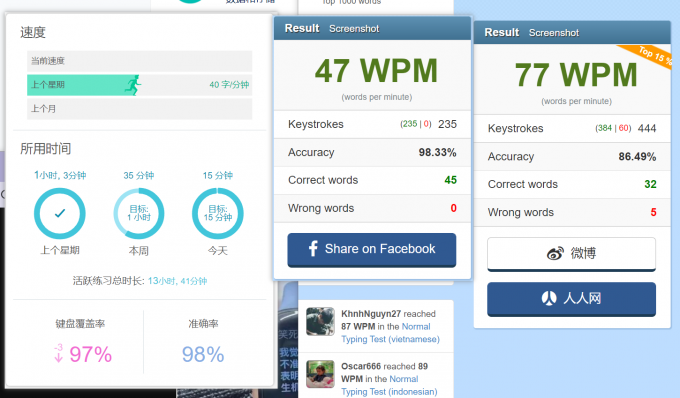This screenshot has height=398, width=680.
Task: Click the pink down arrow beside 97%
Action: coord(58,352)
